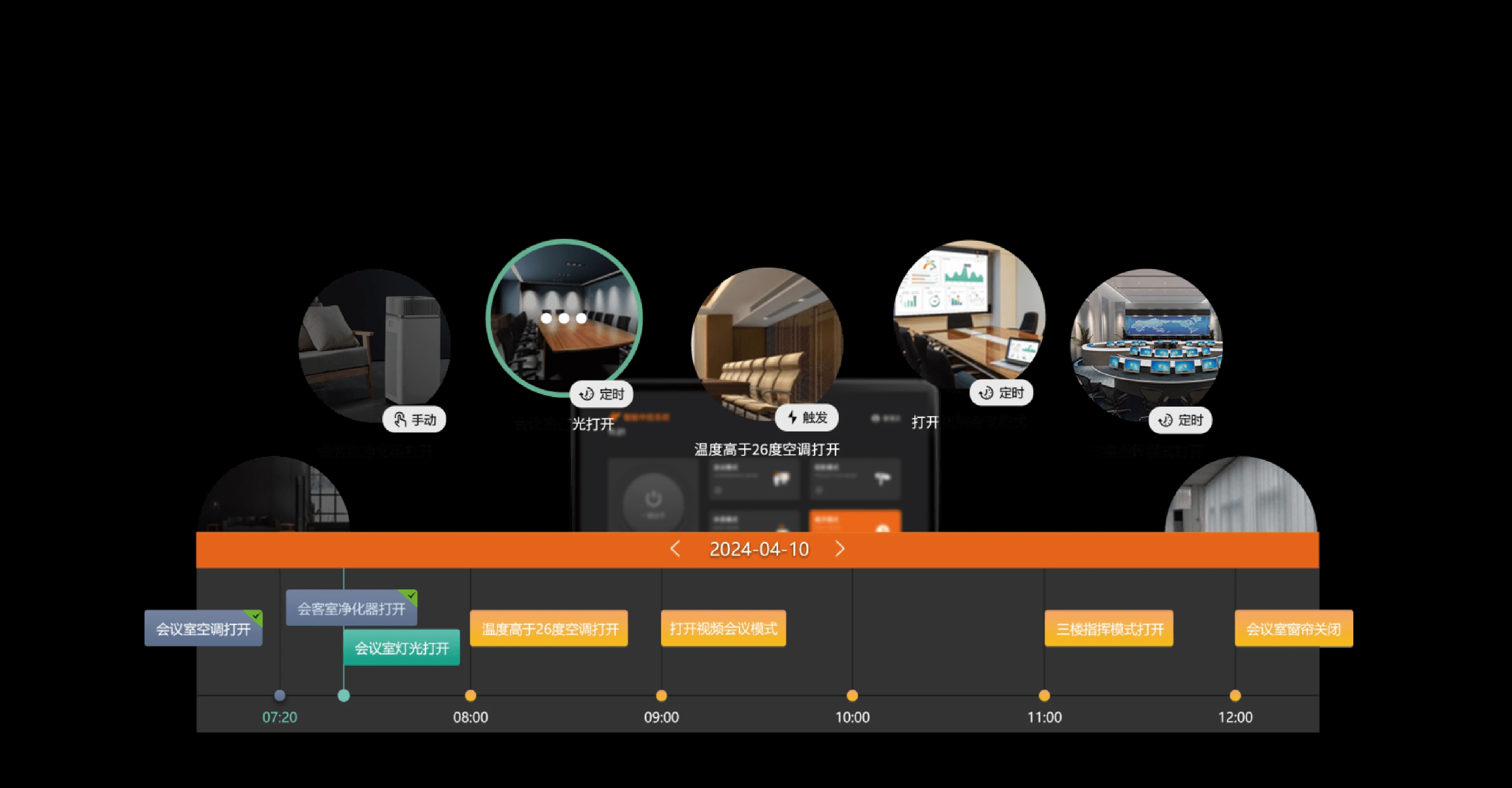Open the air purifier room thumbnail
This screenshot has width=1512, height=788.
[x=374, y=345]
